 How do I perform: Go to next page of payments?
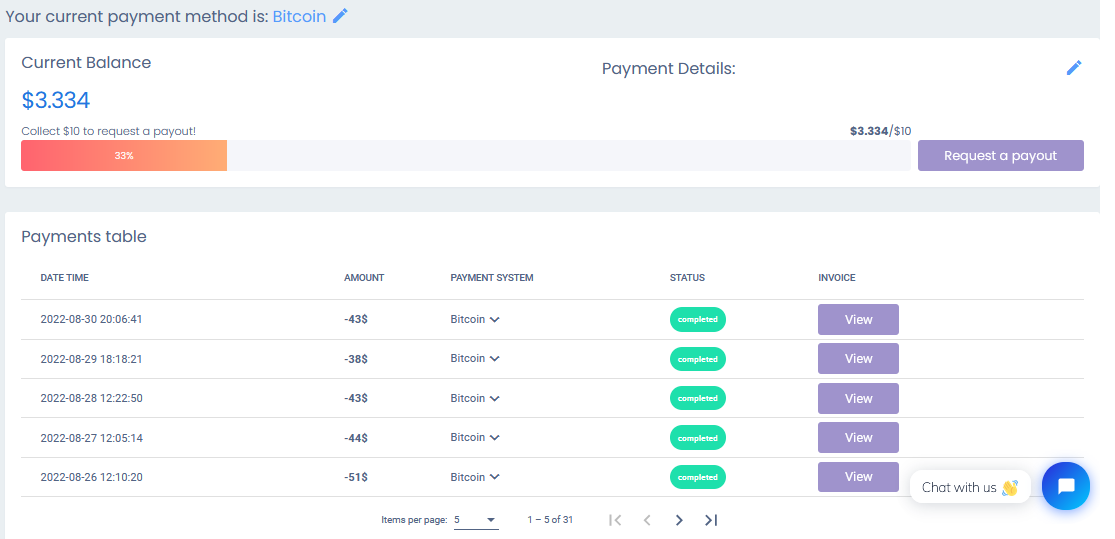click(x=679, y=520)
